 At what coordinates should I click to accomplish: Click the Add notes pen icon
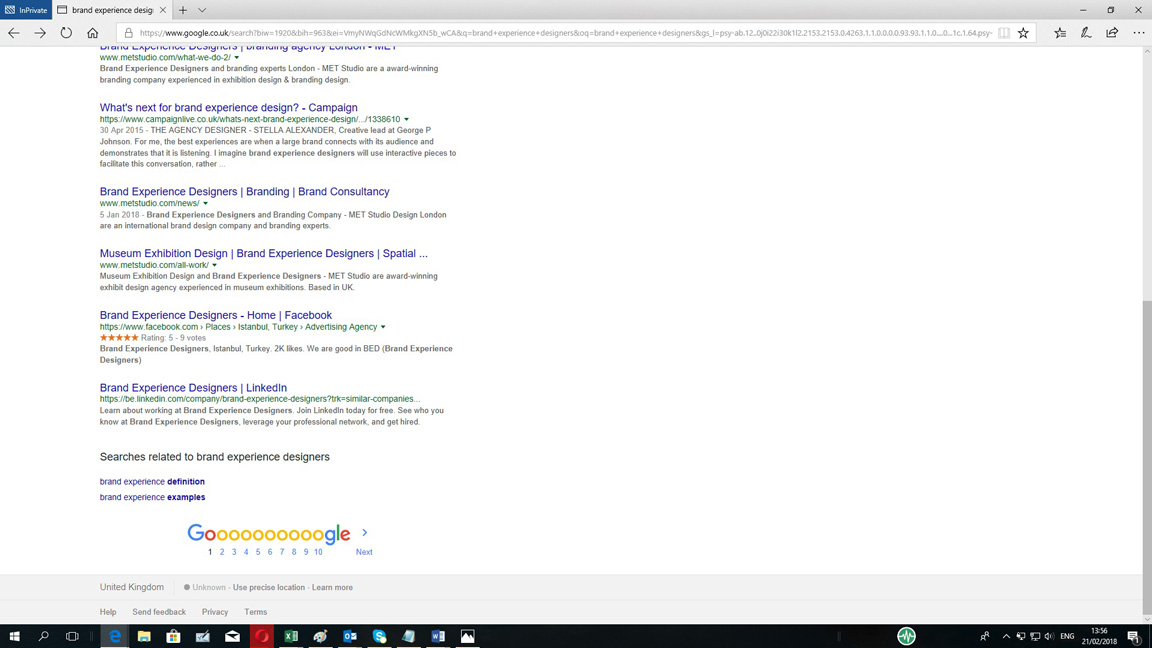click(x=1086, y=33)
